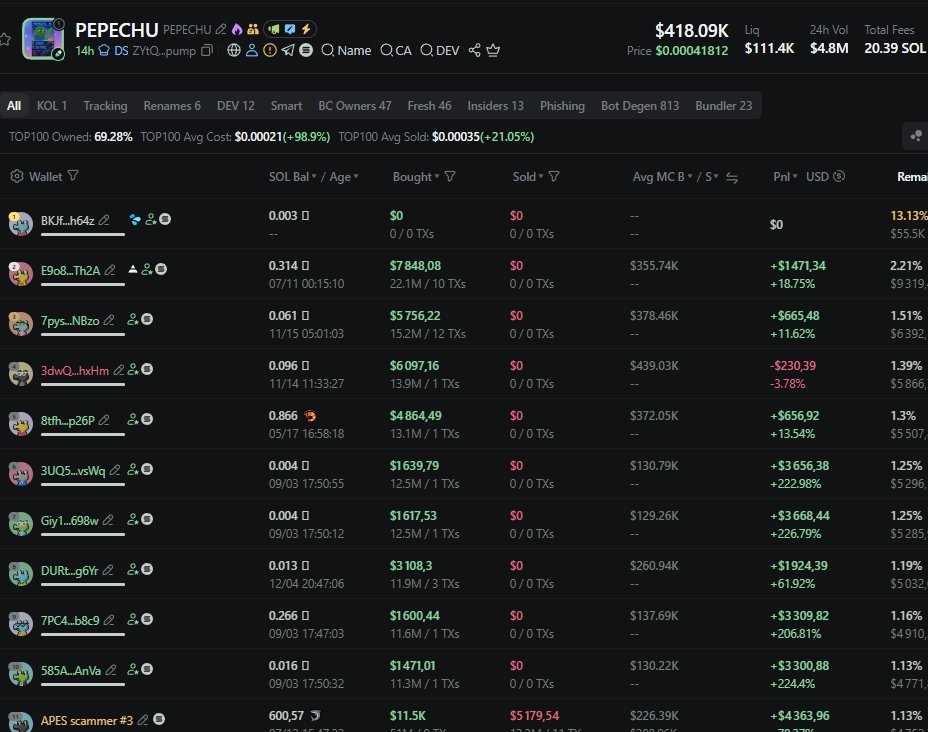Click the blue person profile icon in header
Viewport: 928px width, 732px height.
[x=252, y=50]
